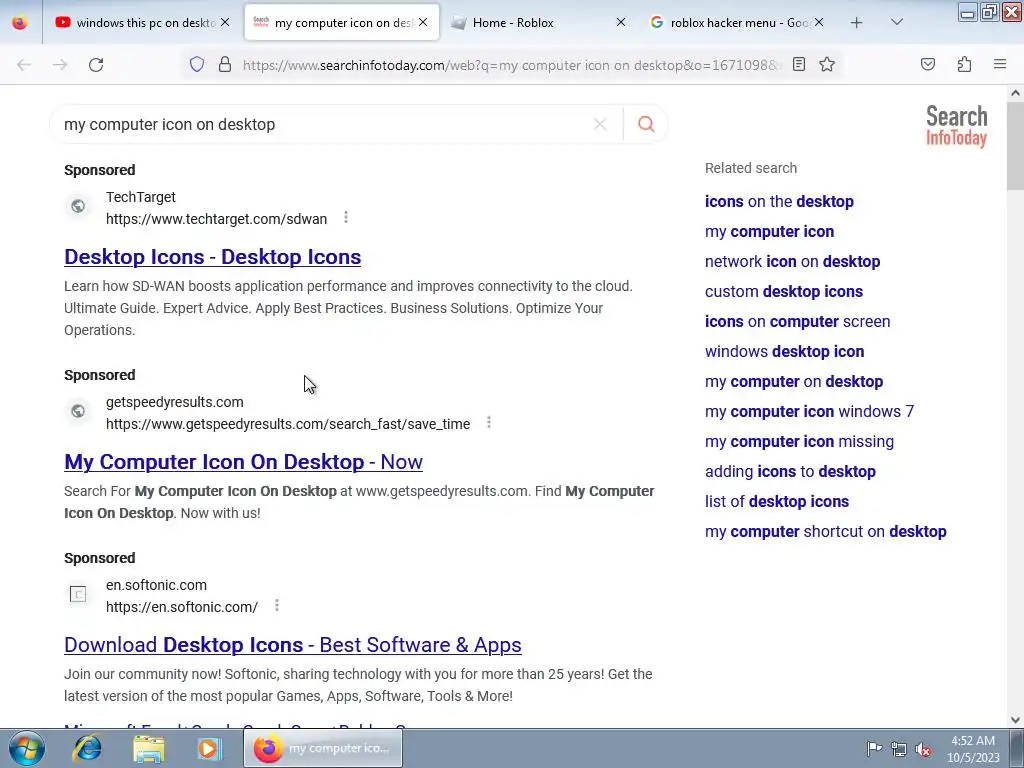Click the Firefox back arrow button
This screenshot has height=768, width=1024.
click(24, 65)
